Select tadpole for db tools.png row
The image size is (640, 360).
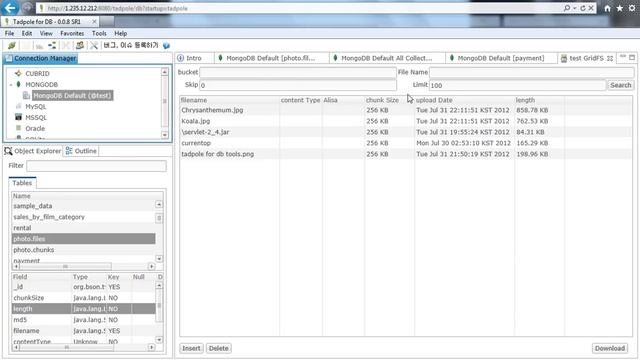tap(406, 154)
